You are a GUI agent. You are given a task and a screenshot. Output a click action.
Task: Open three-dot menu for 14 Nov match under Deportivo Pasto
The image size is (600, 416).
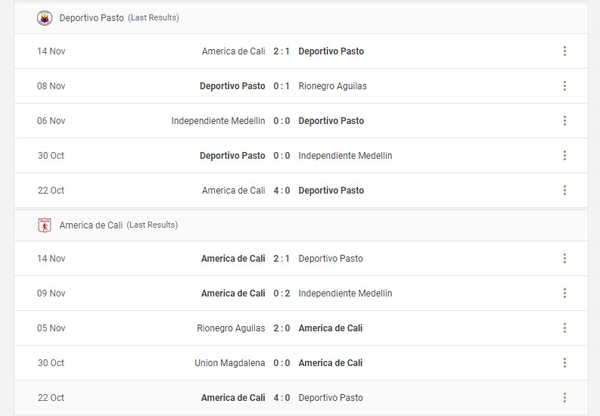[x=565, y=51]
